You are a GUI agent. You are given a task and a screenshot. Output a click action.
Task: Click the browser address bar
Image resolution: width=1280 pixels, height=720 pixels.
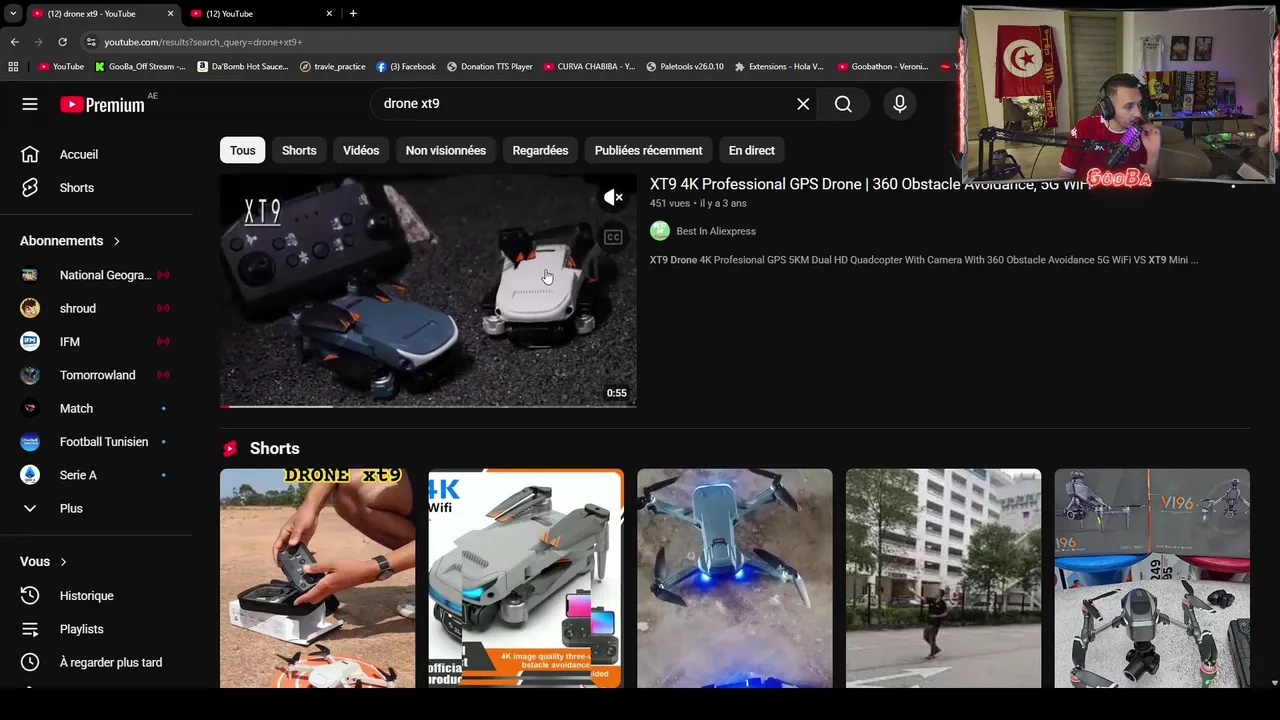tap(520, 42)
